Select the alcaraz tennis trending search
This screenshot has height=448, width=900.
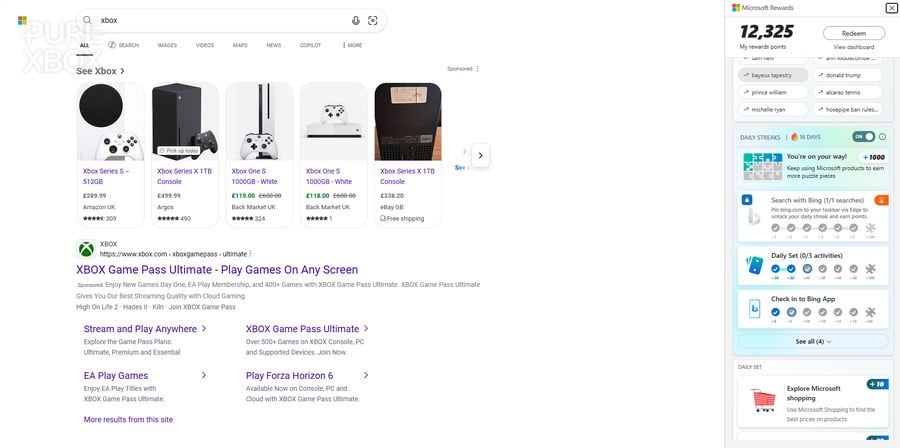tap(847, 92)
